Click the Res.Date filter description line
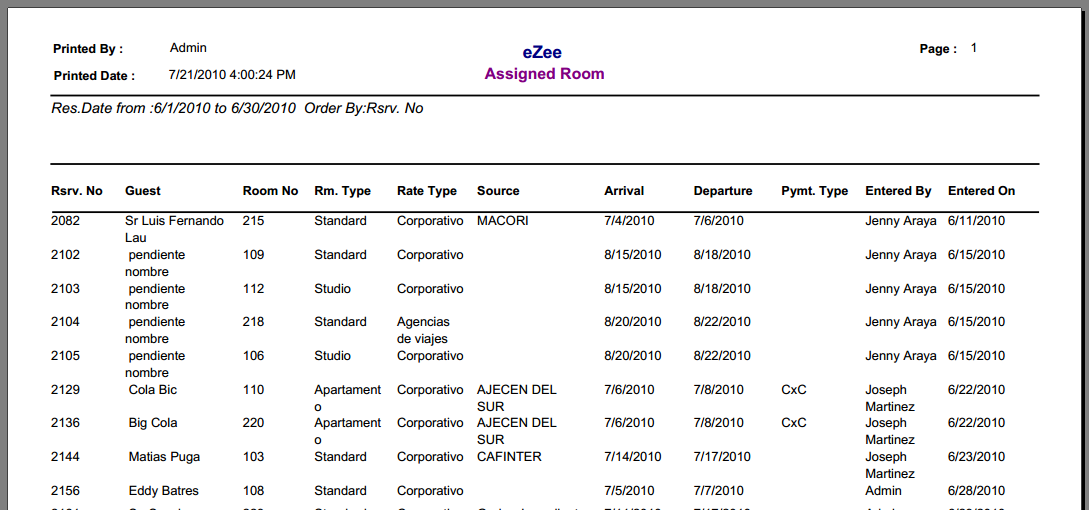The width and height of the screenshot is (1089, 510). tap(237, 108)
